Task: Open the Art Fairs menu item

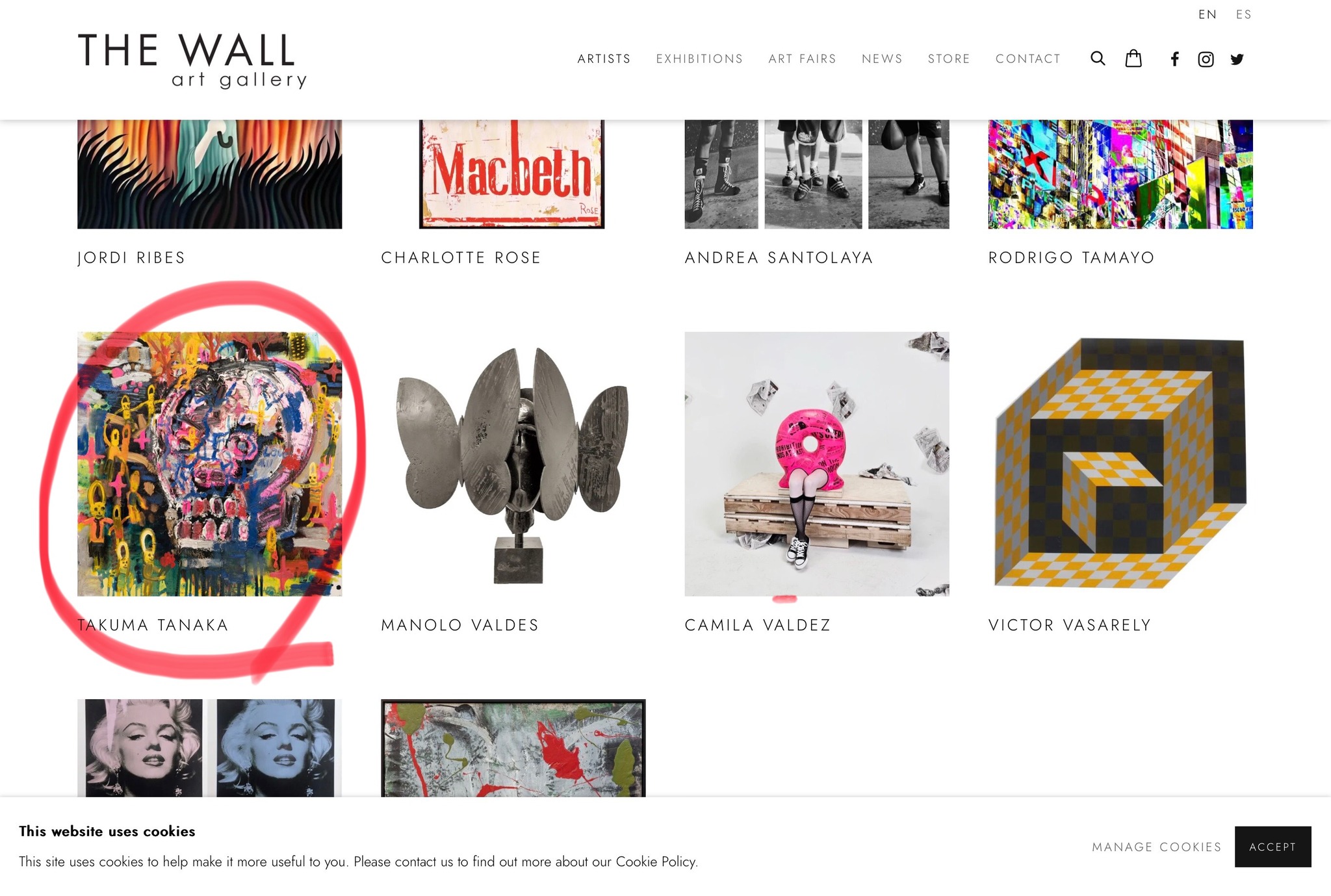Action: click(802, 58)
